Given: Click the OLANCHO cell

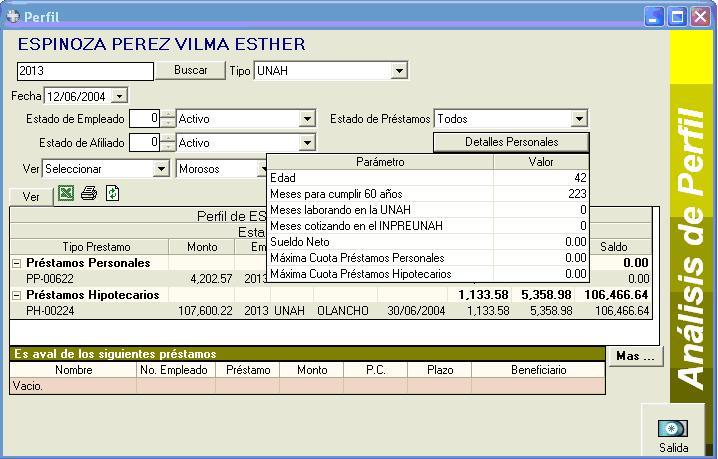Looking at the screenshot, I should point(343,311).
